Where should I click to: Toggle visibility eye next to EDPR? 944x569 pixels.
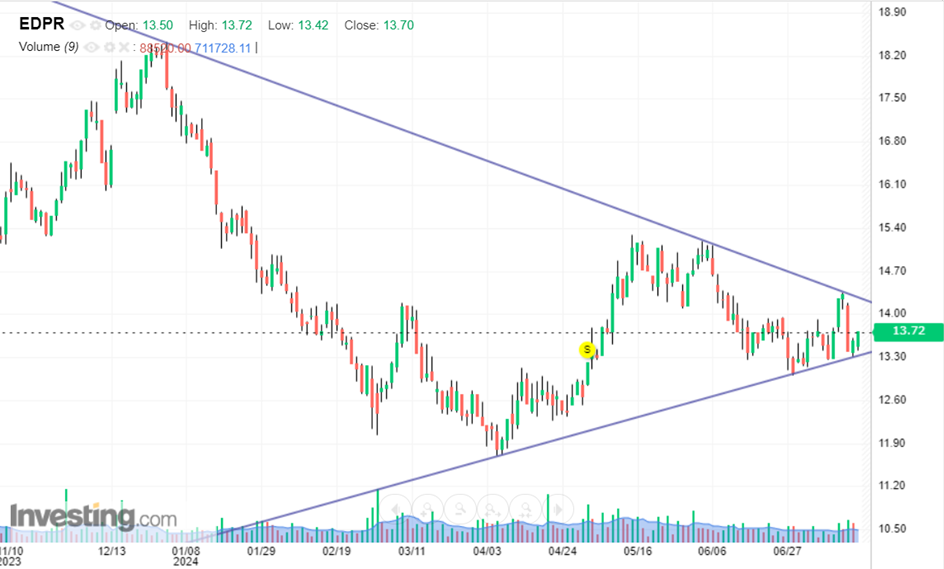point(77,25)
